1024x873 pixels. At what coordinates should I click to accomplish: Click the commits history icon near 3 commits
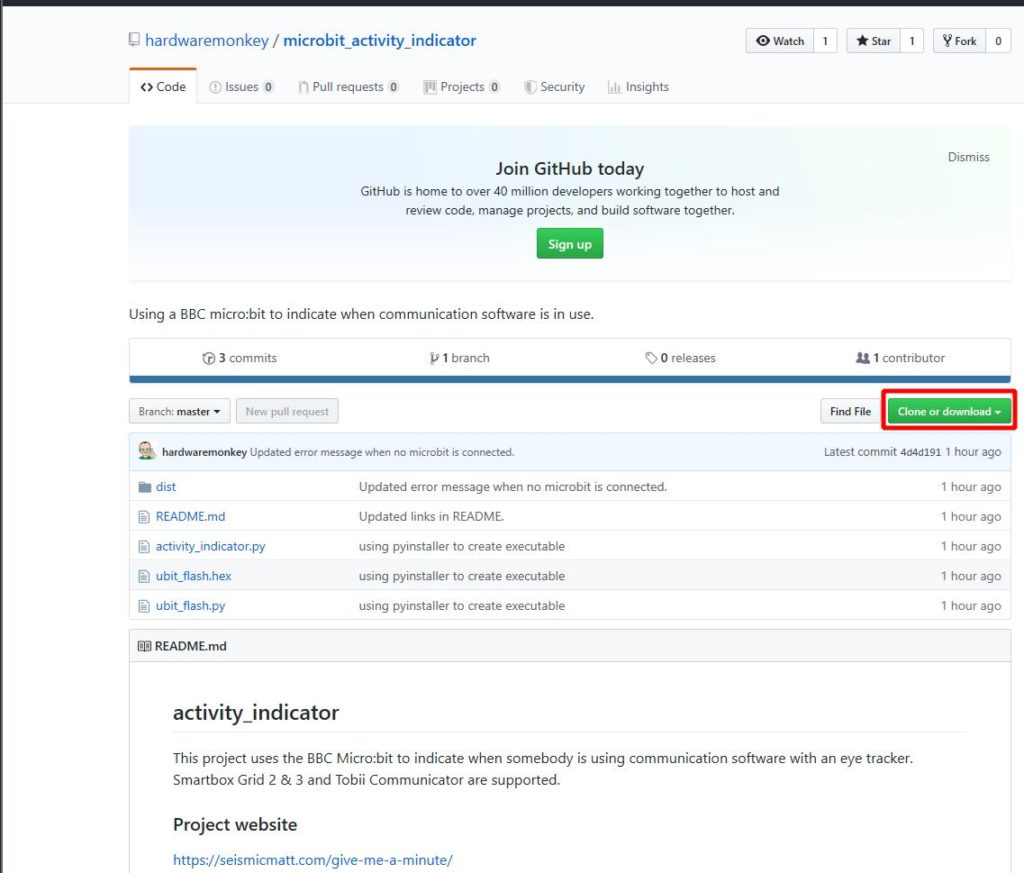pos(210,357)
